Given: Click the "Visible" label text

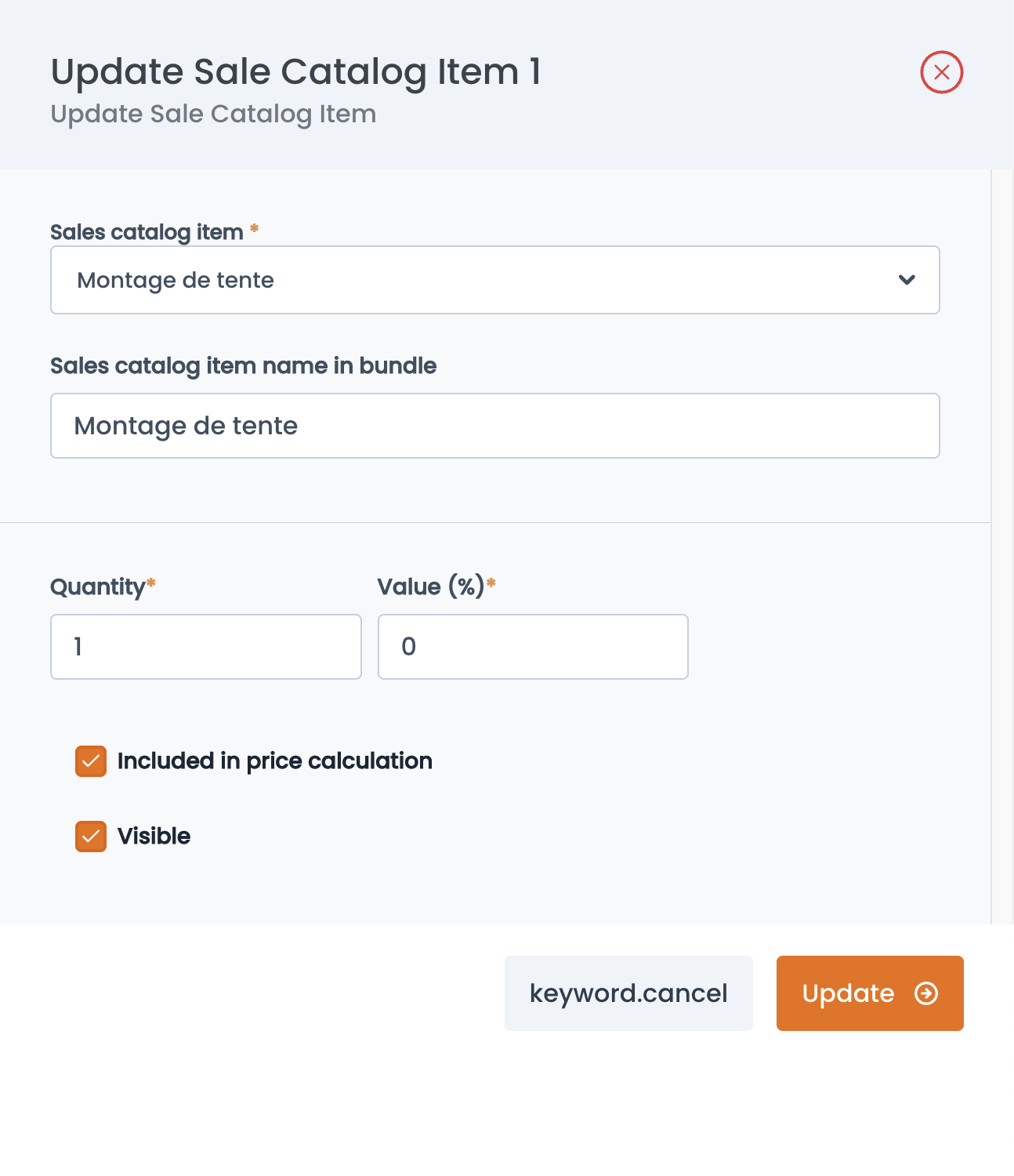Looking at the screenshot, I should coord(154,837).
